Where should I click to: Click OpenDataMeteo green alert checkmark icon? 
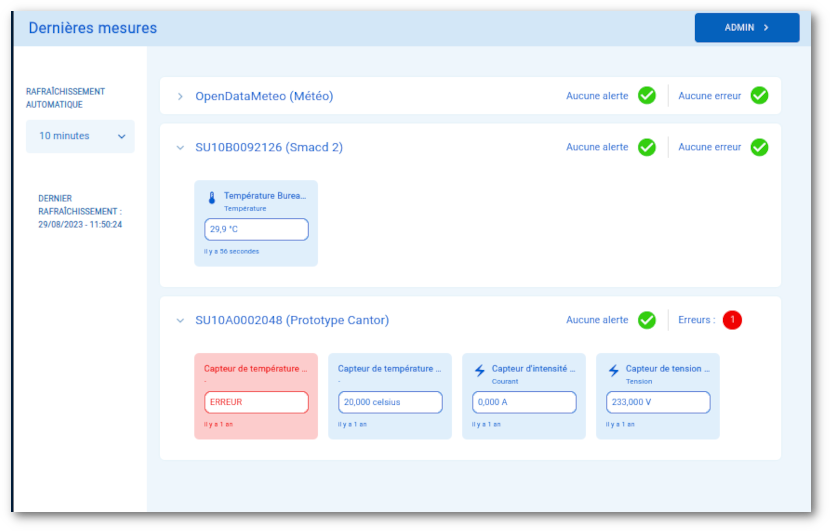[x=647, y=96]
